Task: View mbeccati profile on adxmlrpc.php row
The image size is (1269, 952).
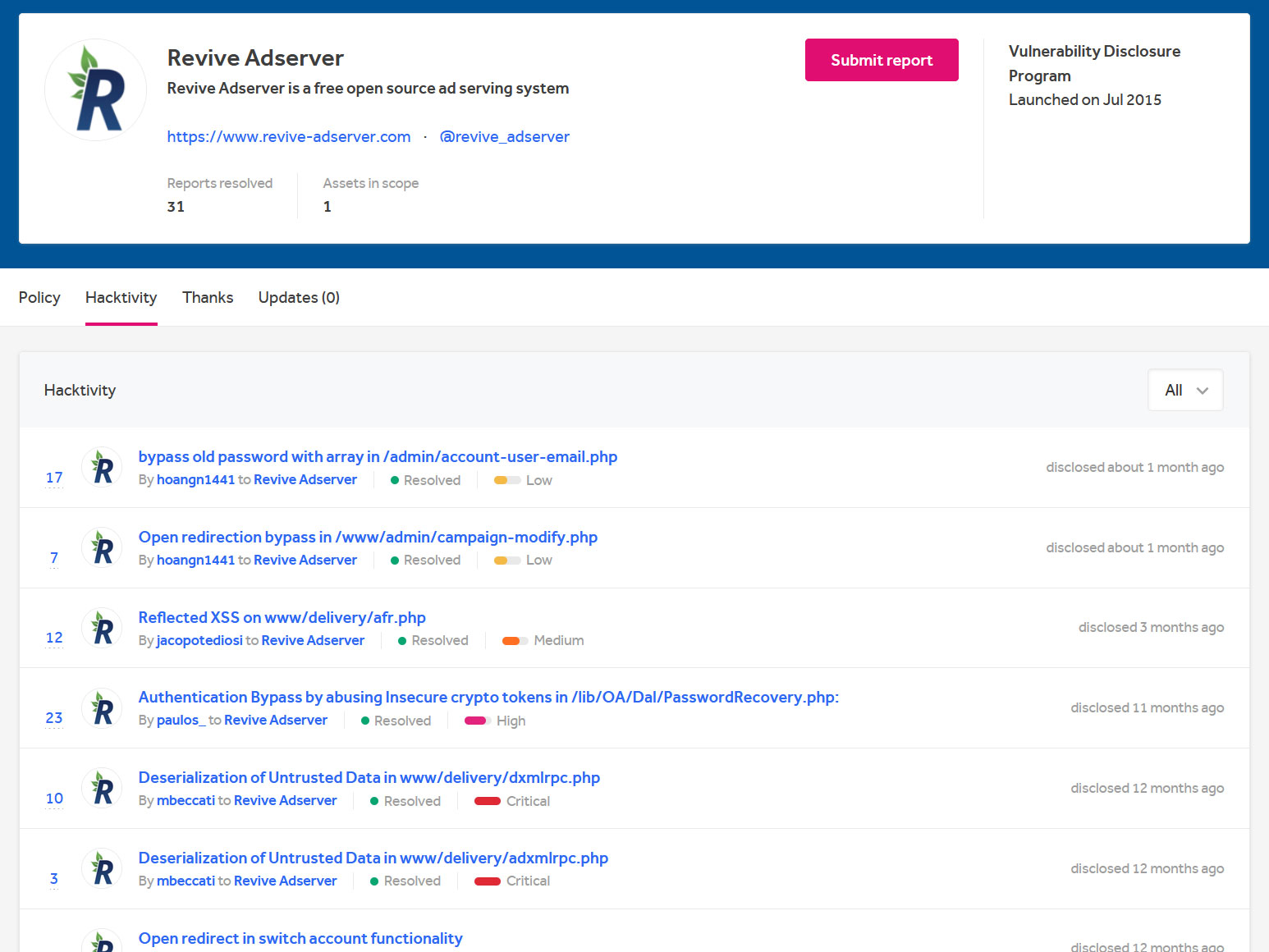Action: (x=186, y=881)
